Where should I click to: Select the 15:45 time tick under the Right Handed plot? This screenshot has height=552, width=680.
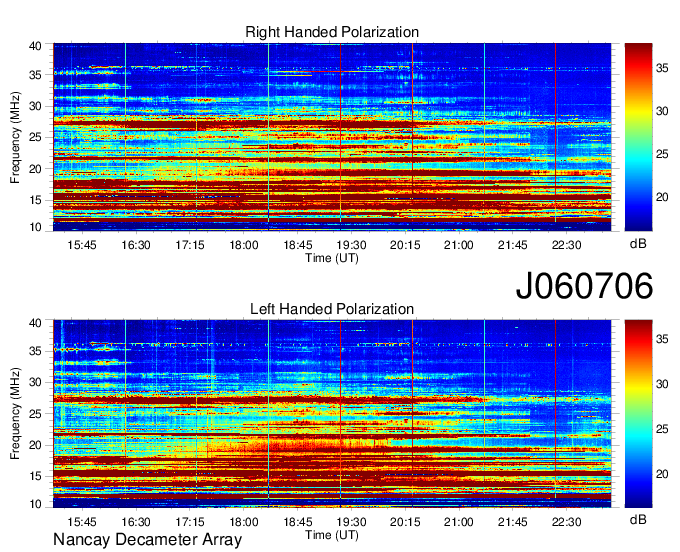(82, 245)
